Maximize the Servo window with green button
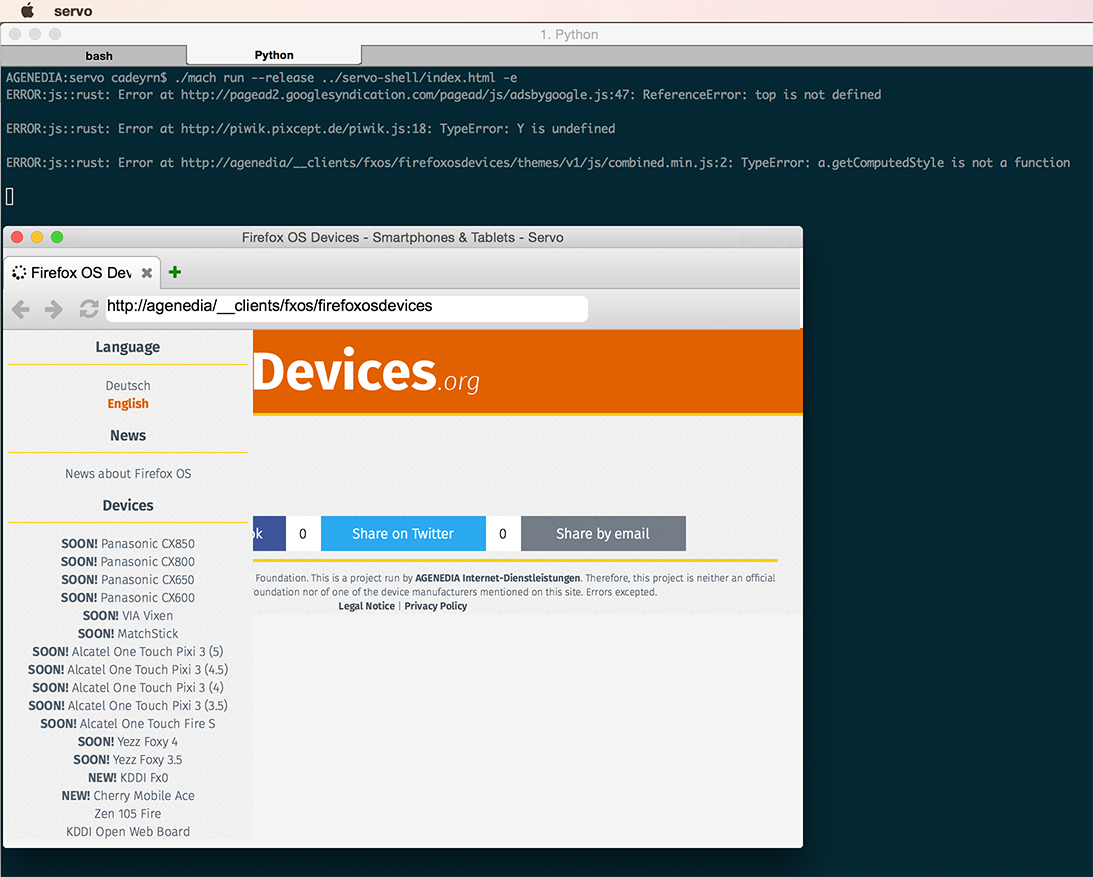This screenshot has height=877, width=1093. pyautogui.click(x=57, y=237)
